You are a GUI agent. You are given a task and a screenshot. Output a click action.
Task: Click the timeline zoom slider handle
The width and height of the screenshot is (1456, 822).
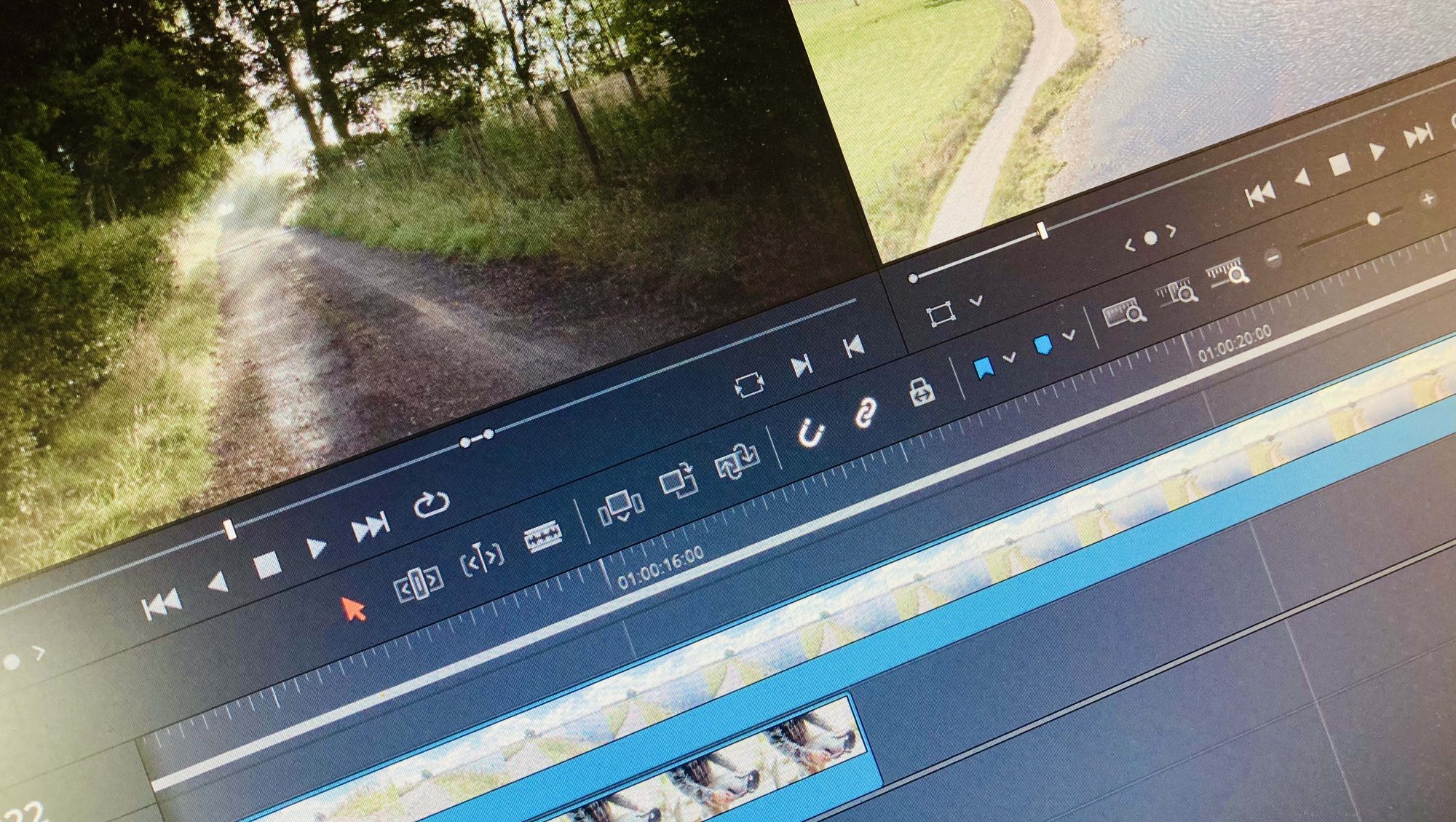(1374, 219)
